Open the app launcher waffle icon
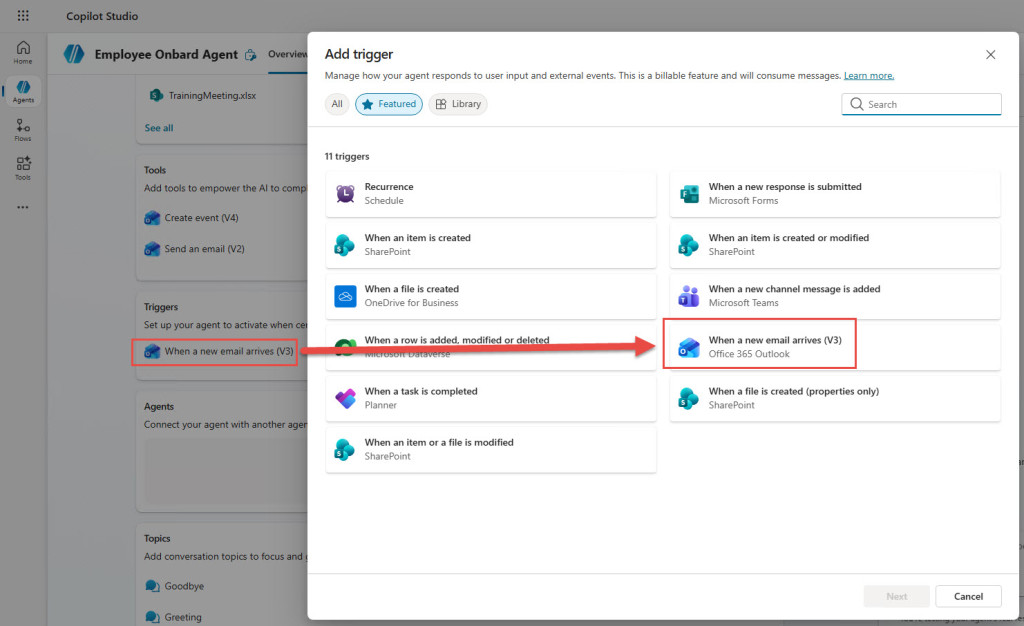Image resolution: width=1024 pixels, height=626 pixels. click(x=23, y=16)
